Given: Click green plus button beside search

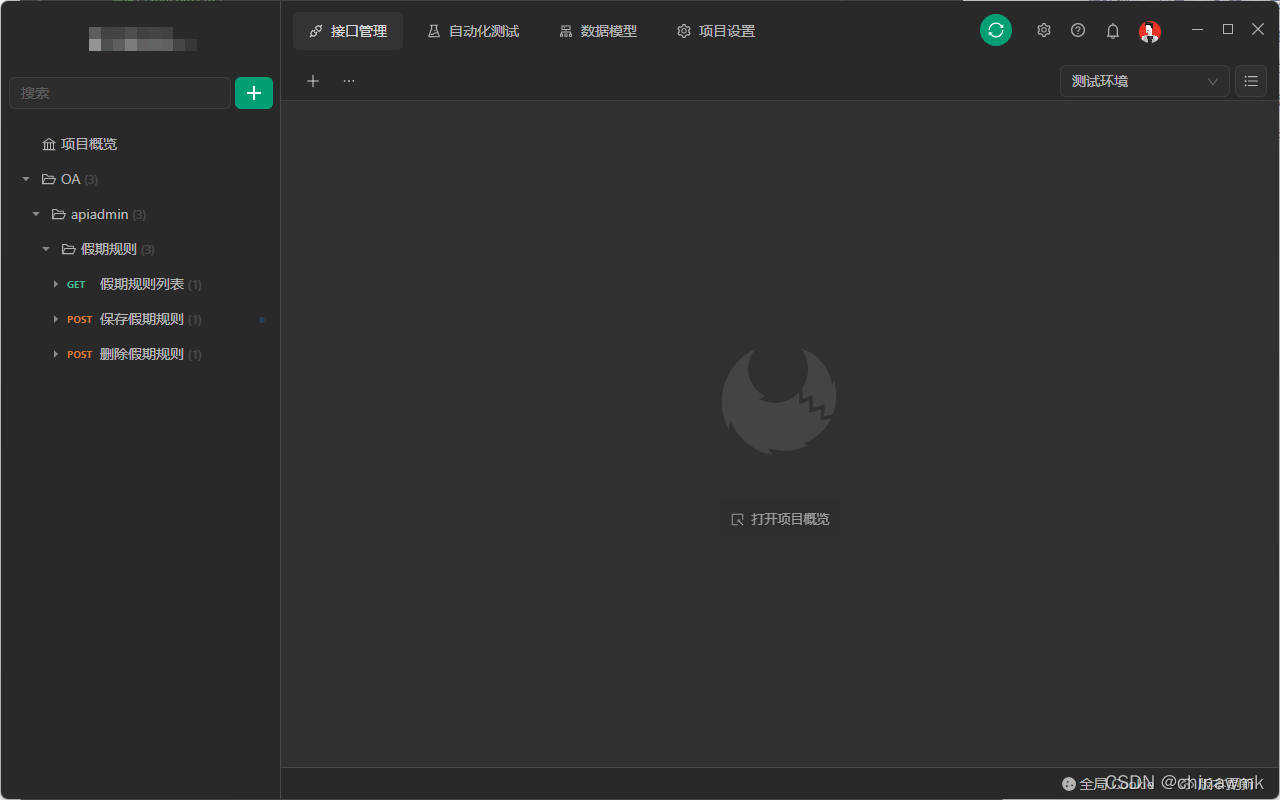Looking at the screenshot, I should [x=254, y=93].
